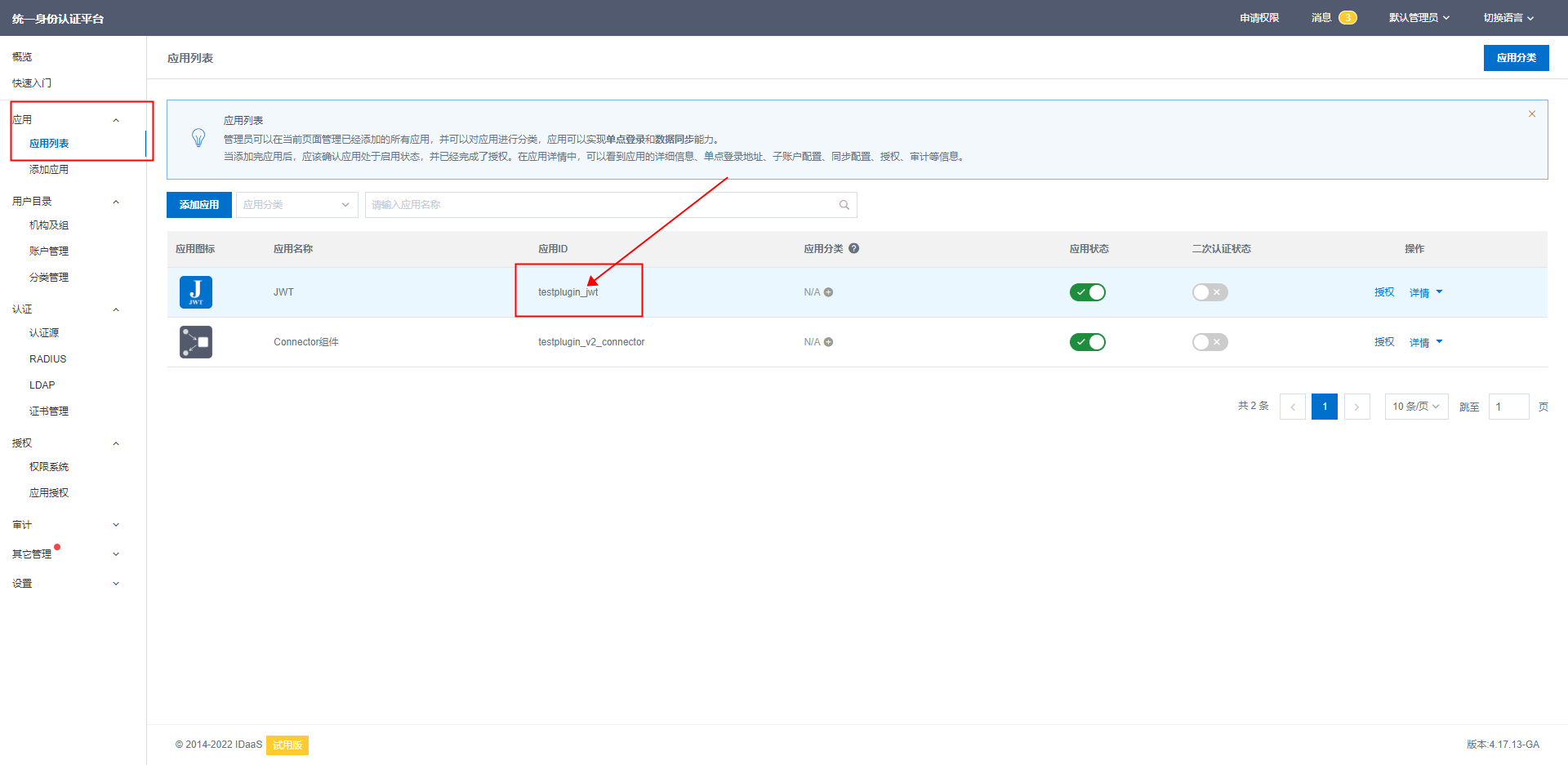The height and width of the screenshot is (765, 1568).
Task: Open the 10 条/页 page size dropdown
Action: pyautogui.click(x=1415, y=407)
